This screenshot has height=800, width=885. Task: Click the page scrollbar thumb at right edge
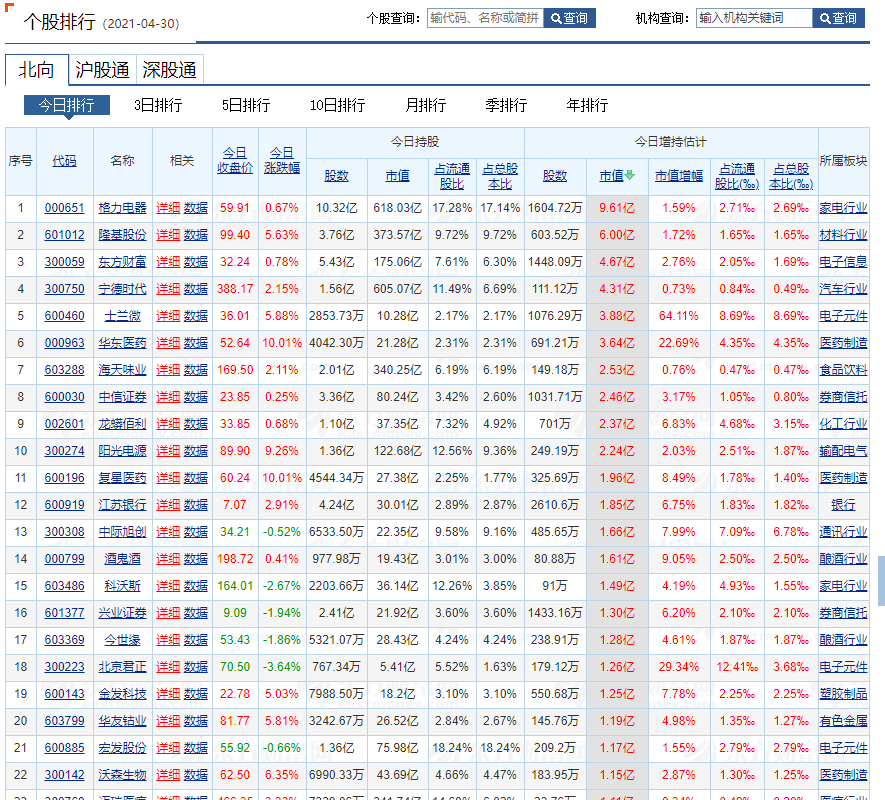click(882, 580)
